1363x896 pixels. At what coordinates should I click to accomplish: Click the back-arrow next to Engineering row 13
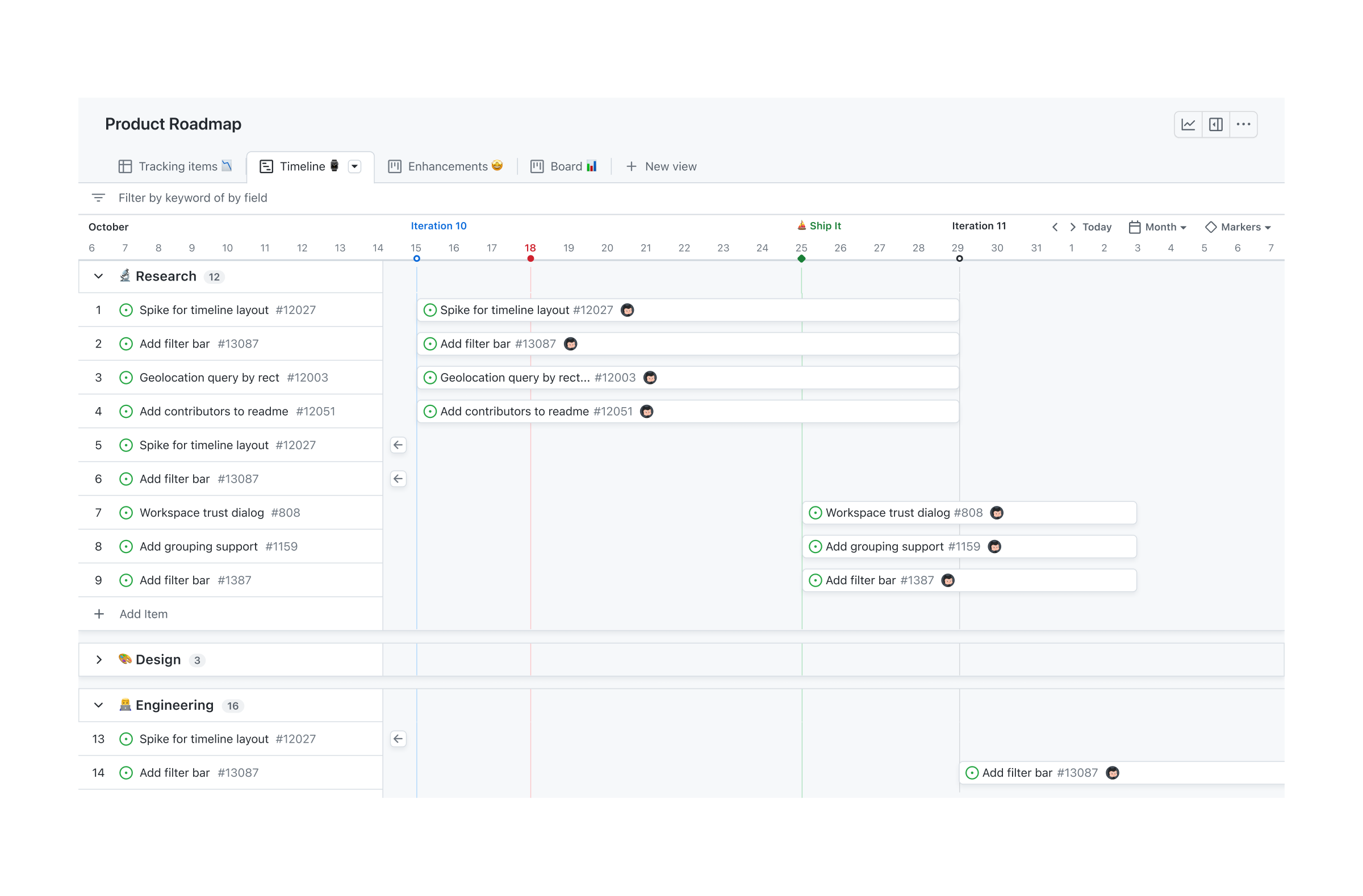(398, 739)
